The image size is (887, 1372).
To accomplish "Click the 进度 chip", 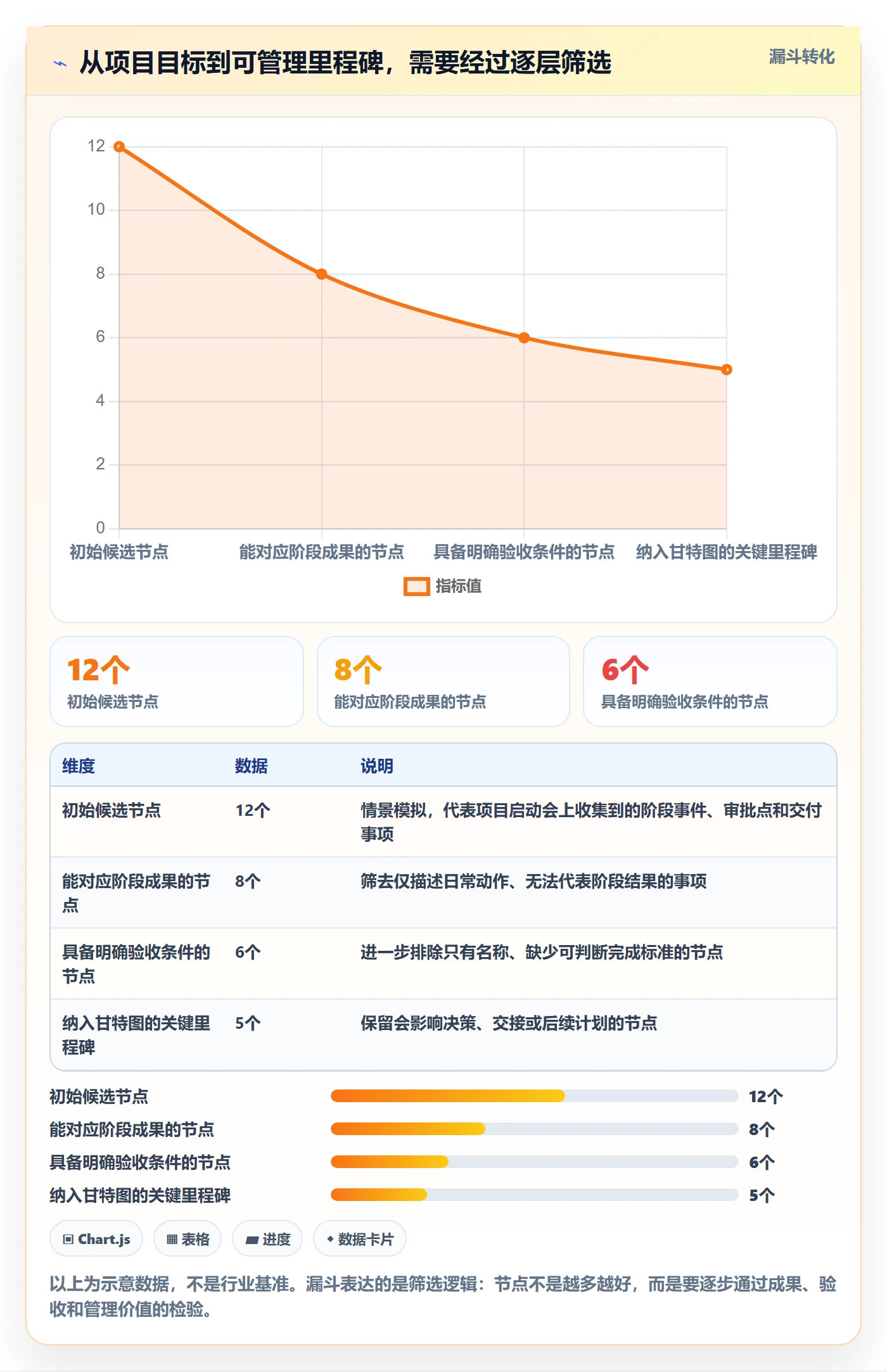I will tap(267, 1239).
